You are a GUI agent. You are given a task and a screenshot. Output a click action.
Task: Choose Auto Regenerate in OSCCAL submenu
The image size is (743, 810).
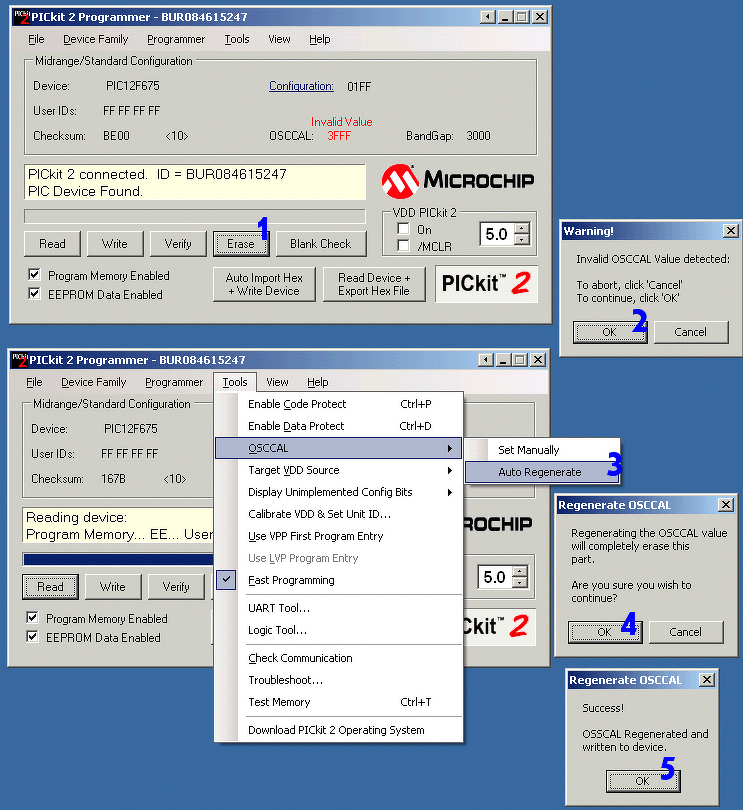tap(542, 472)
